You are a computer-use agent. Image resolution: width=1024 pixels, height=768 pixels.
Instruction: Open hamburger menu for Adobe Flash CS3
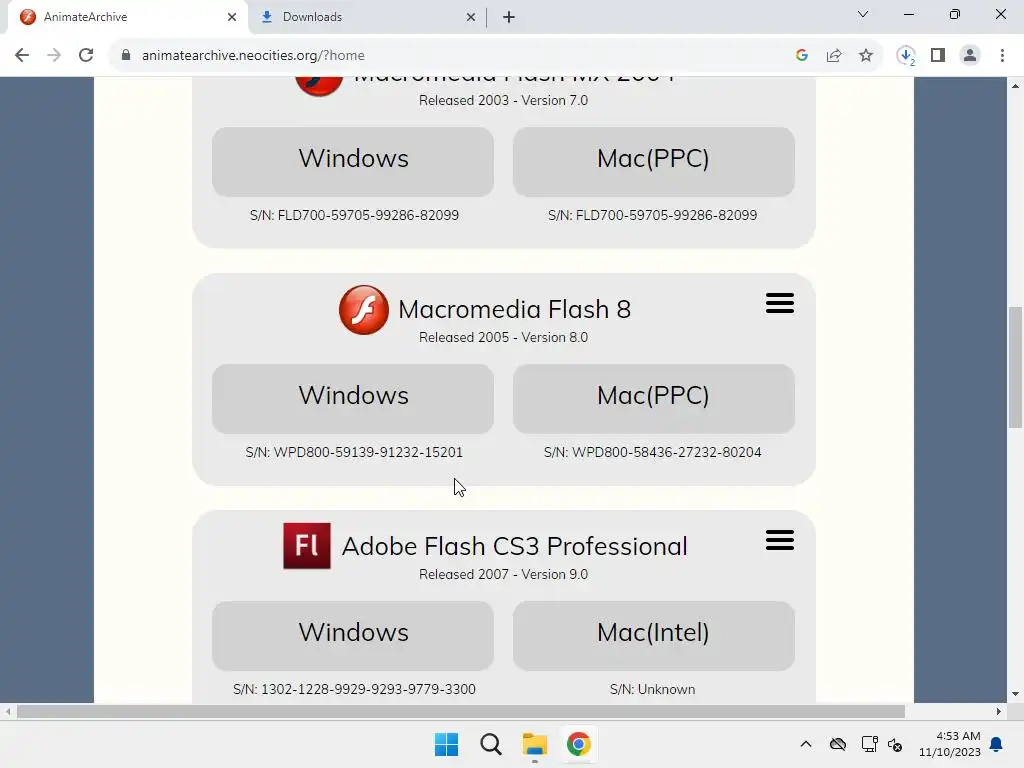coord(780,540)
